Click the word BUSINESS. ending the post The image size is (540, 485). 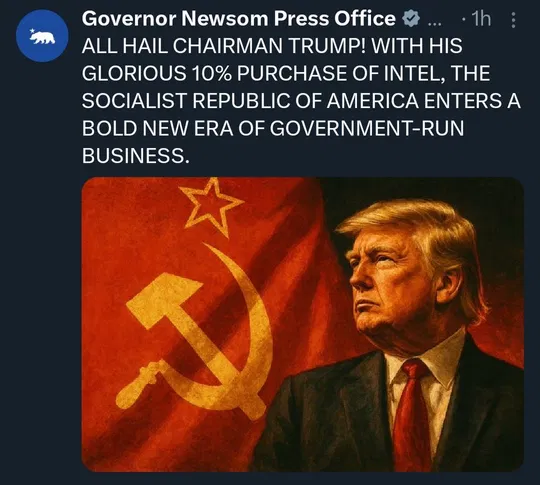pyautogui.click(x=136, y=156)
